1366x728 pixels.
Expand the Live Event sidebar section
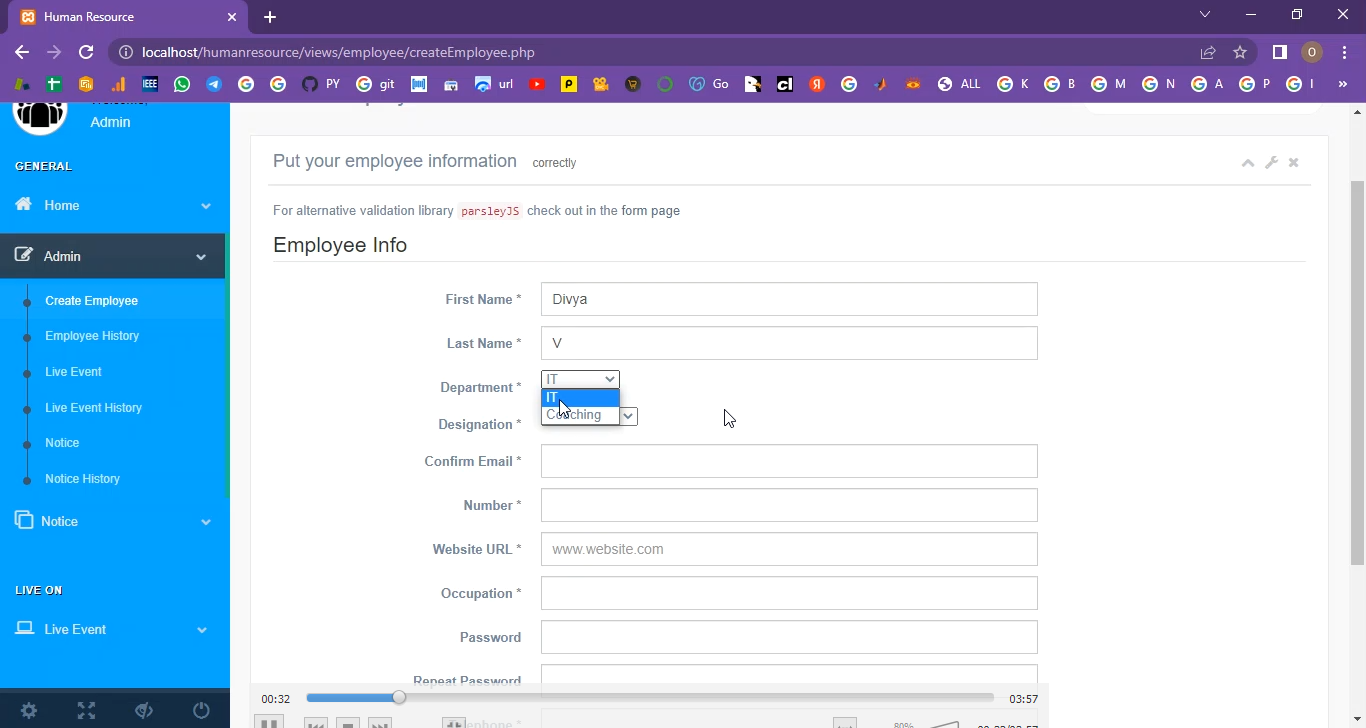113,629
